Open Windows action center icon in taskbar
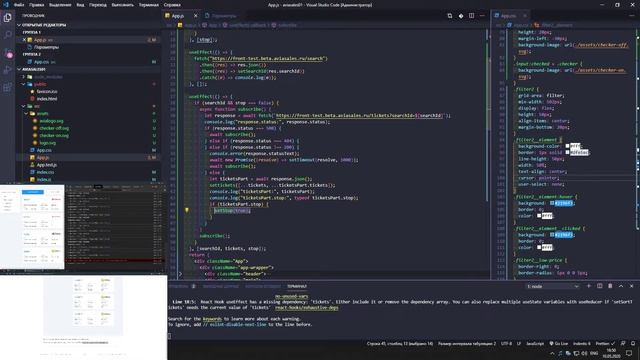This screenshot has width=640, height=360. tap(629, 353)
